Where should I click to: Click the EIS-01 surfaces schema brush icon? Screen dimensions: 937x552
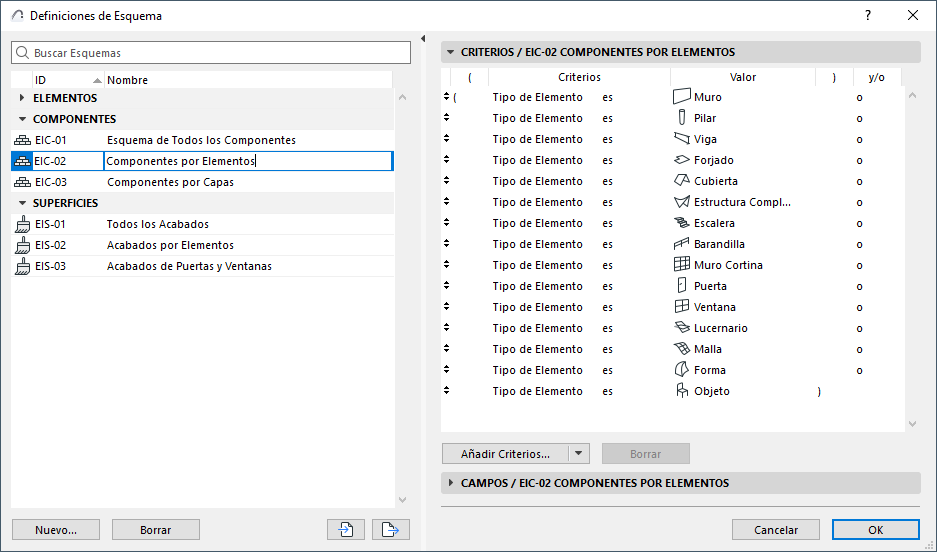tap(22, 224)
